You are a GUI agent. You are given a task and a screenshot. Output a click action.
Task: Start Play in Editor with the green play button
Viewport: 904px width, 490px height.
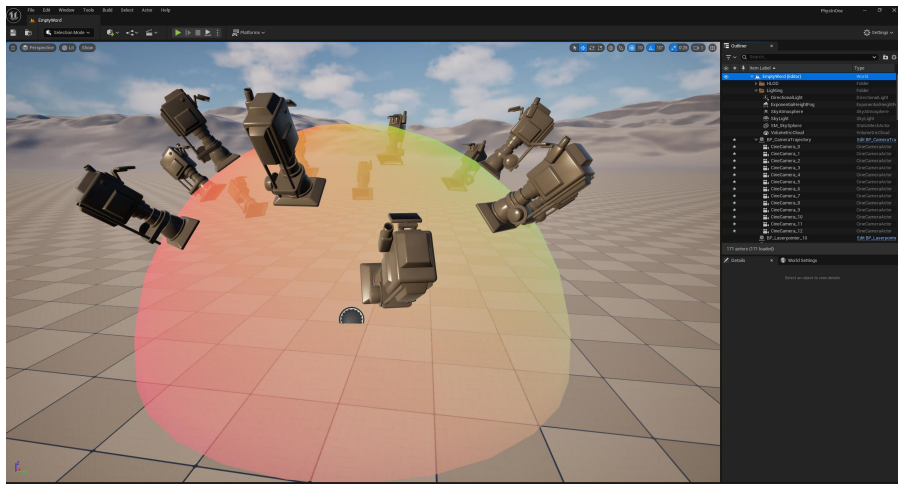(178, 33)
